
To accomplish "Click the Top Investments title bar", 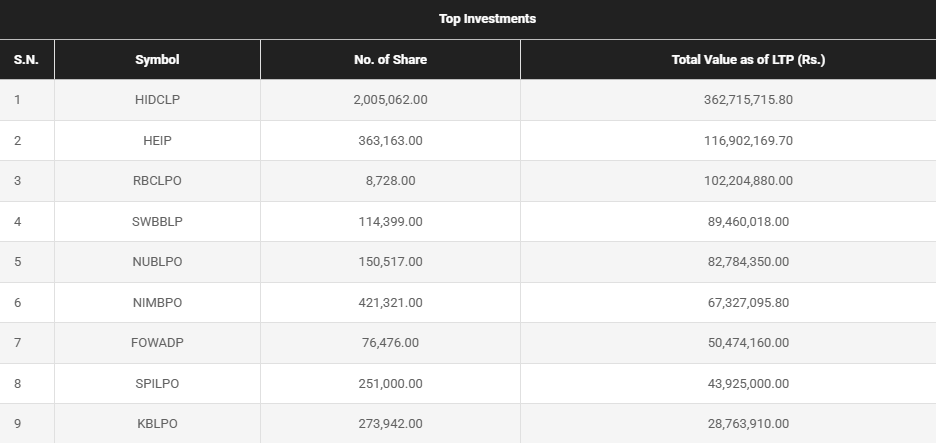I will (x=487, y=19).
